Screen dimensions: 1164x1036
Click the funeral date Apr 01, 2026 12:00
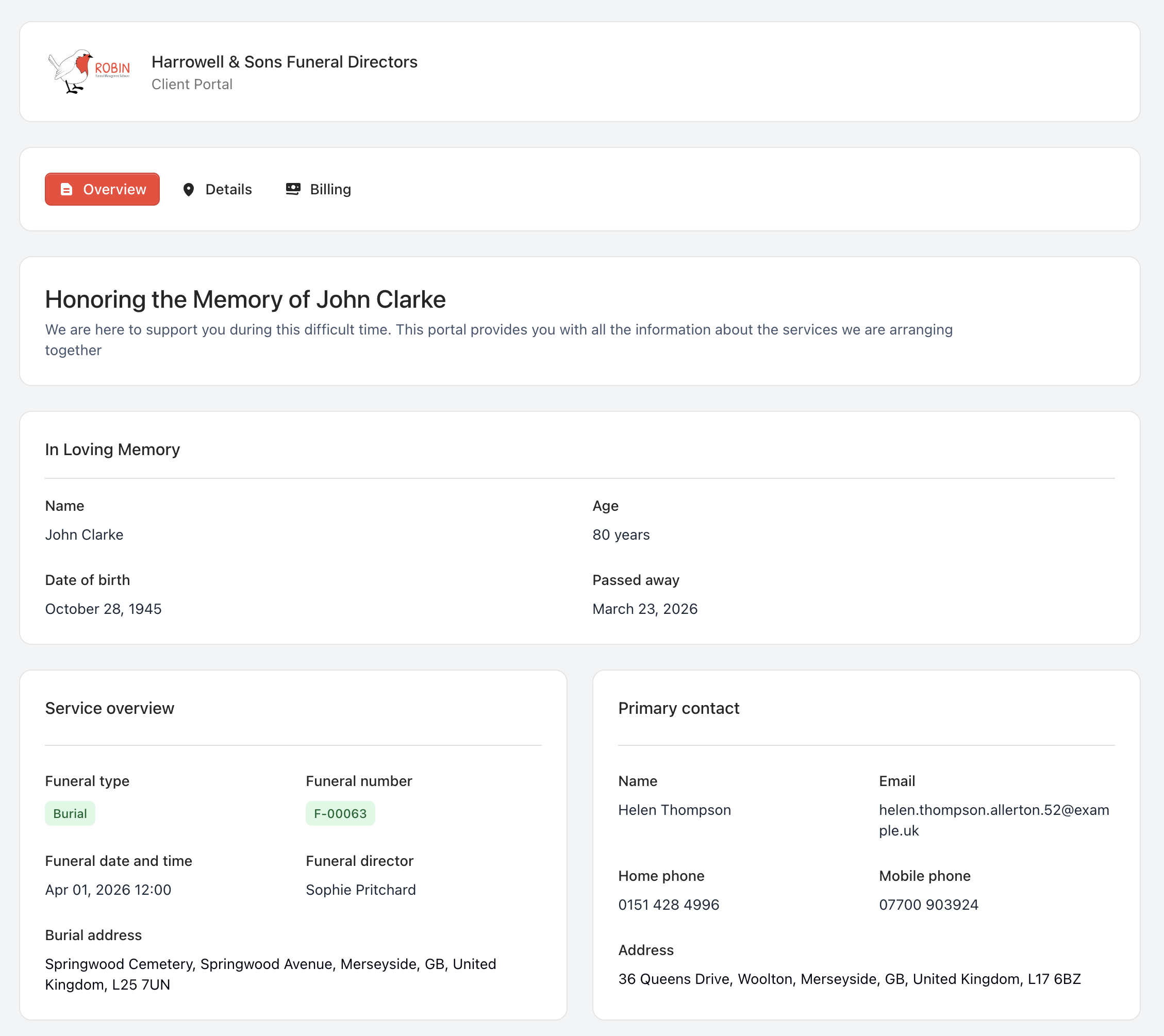click(108, 890)
